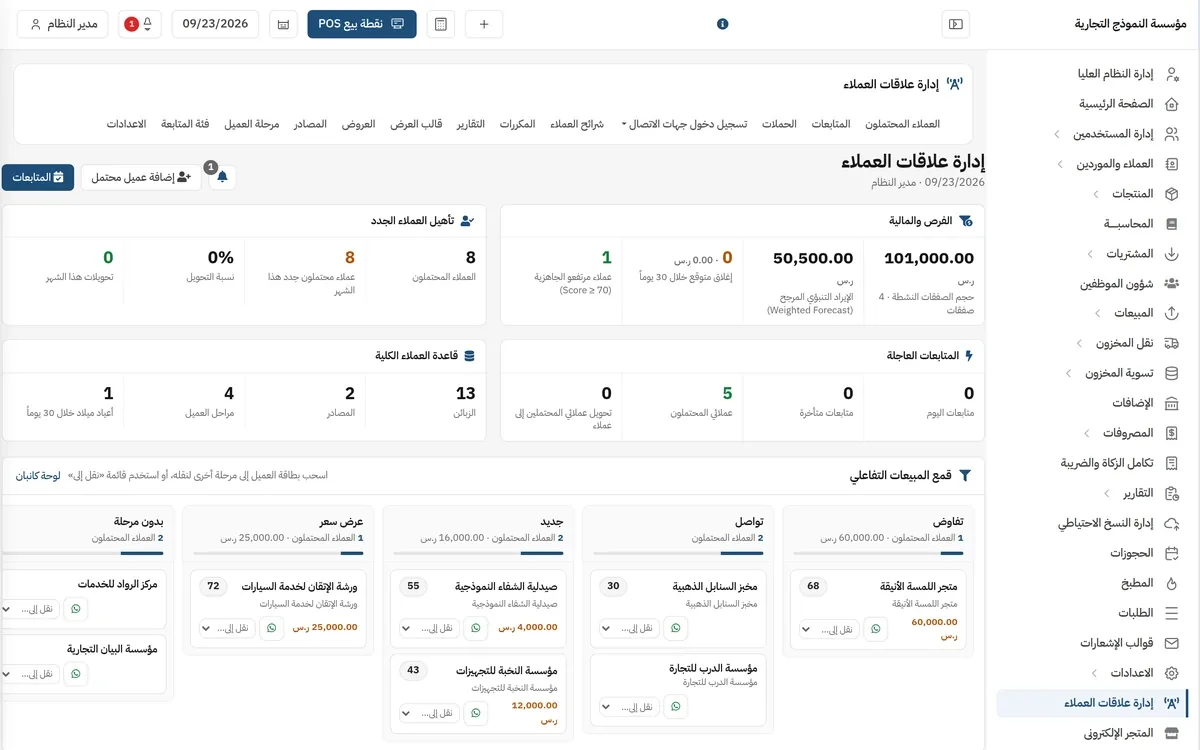Click the home icon for الصفحة الرئيسية

1172,104
